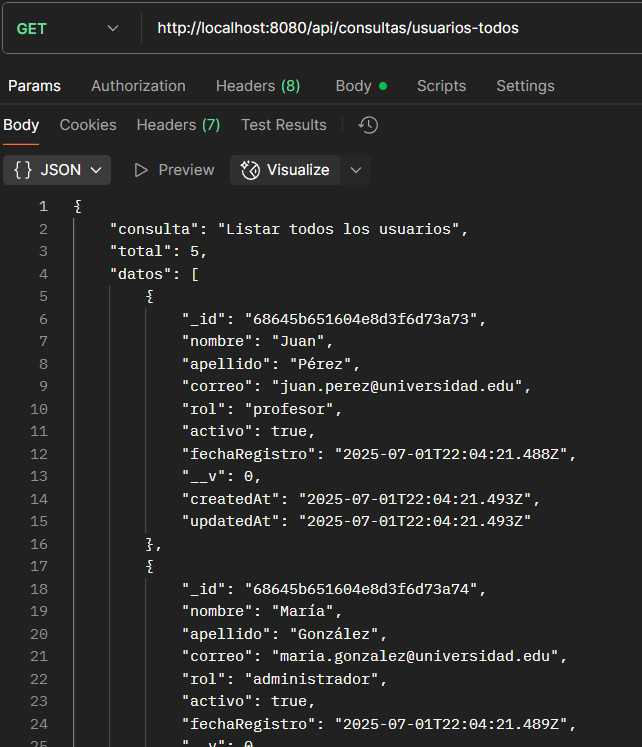Open the request Body tab with the green dot
This screenshot has width=642, height=747.
click(x=361, y=86)
